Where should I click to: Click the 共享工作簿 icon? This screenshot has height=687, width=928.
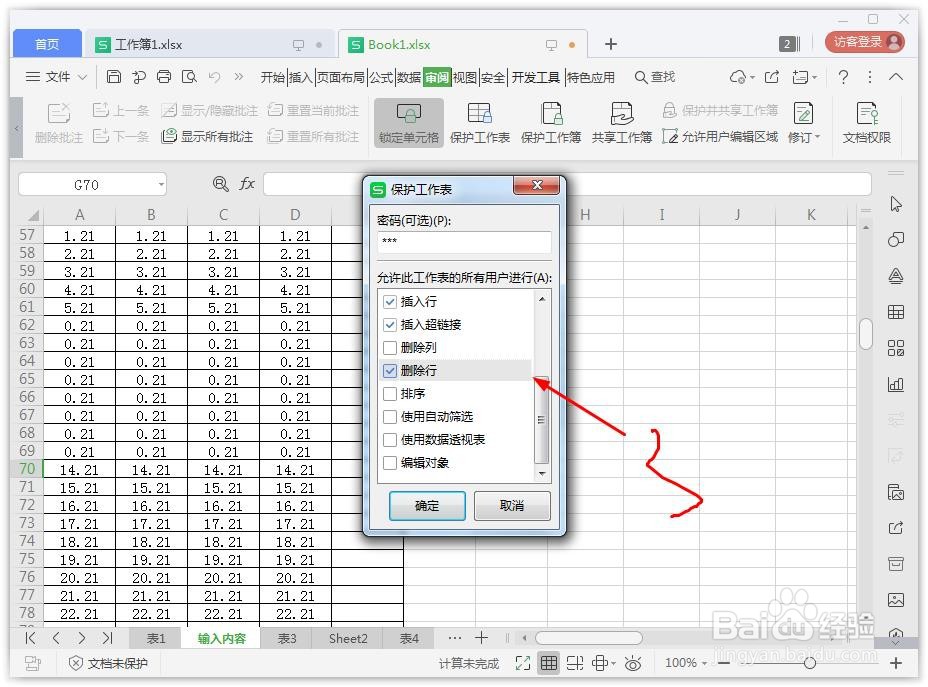click(x=621, y=122)
